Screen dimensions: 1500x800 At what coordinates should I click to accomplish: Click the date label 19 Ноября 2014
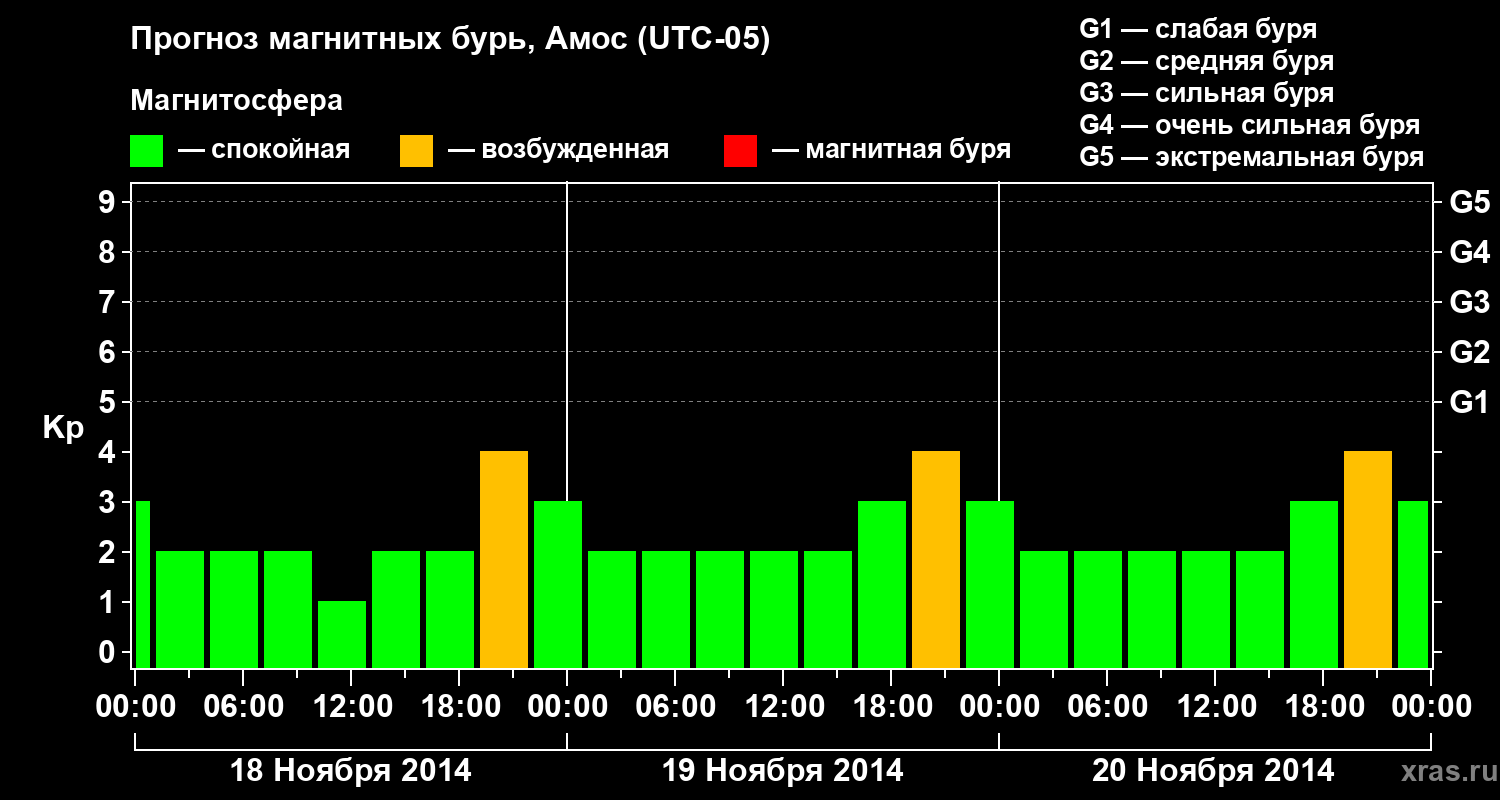point(783,771)
